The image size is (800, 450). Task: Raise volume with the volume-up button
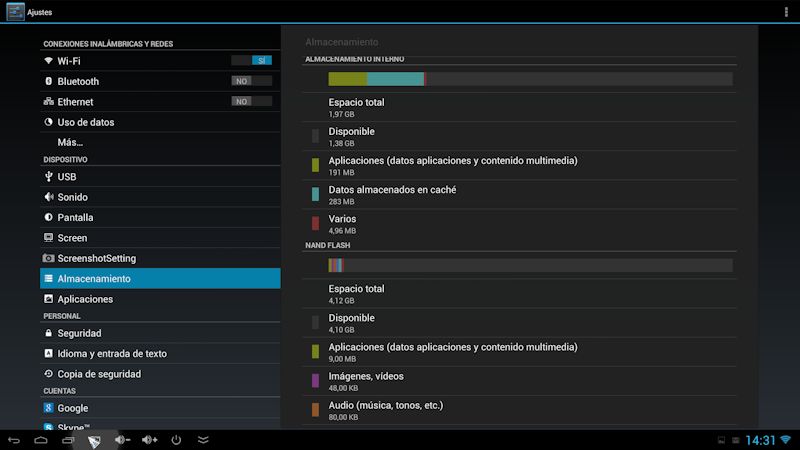click(149, 440)
